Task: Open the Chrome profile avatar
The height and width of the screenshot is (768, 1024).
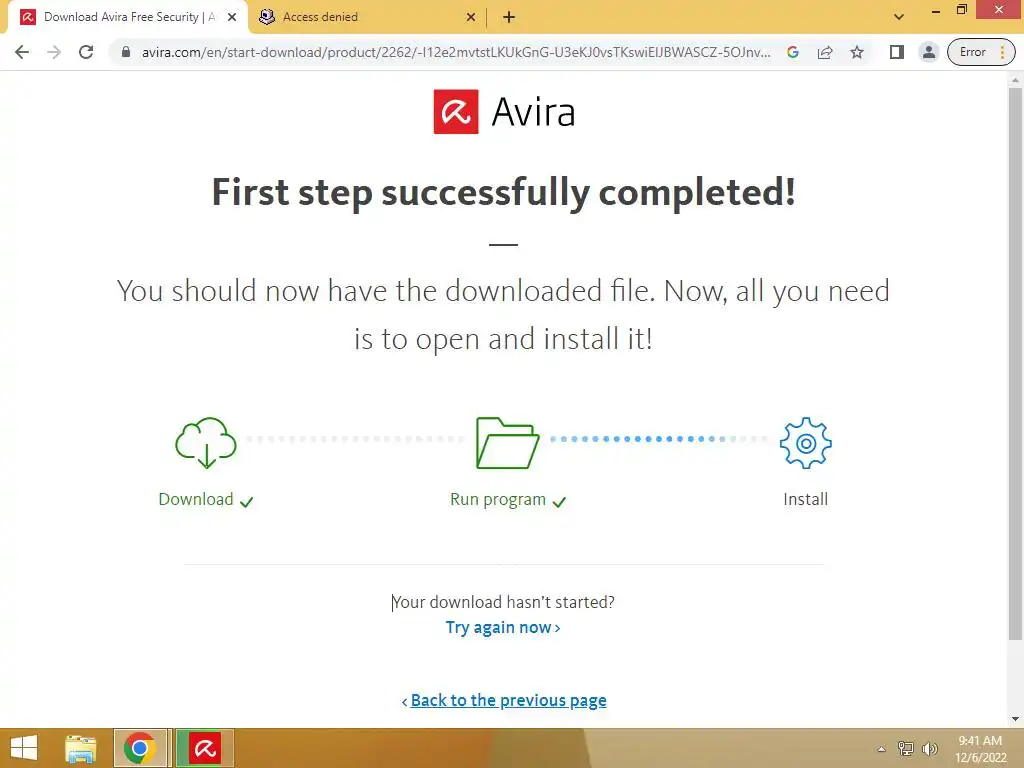Action: click(928, 52)
